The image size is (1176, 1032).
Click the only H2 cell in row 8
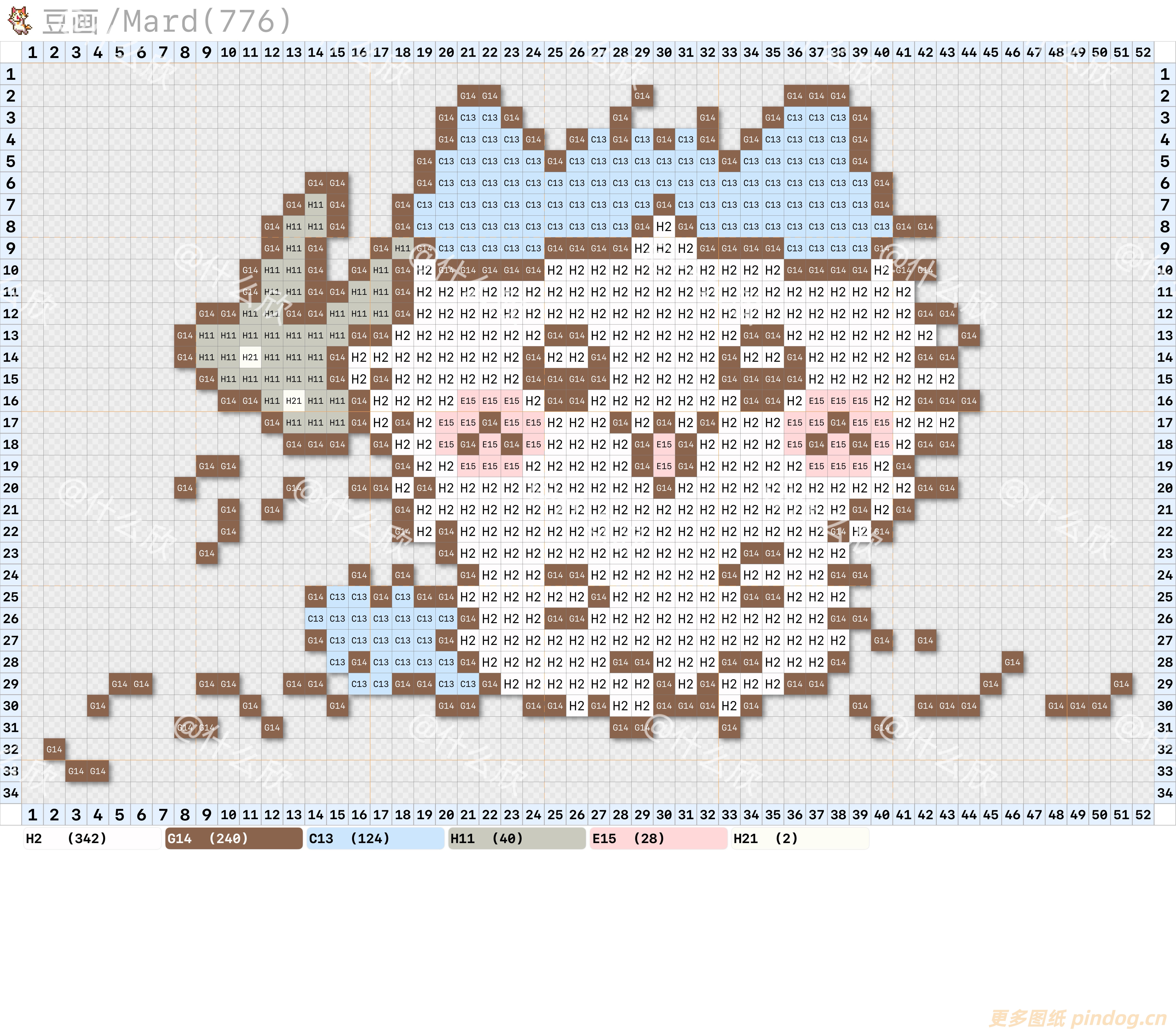pyautogui.click(x=664, y=227)
